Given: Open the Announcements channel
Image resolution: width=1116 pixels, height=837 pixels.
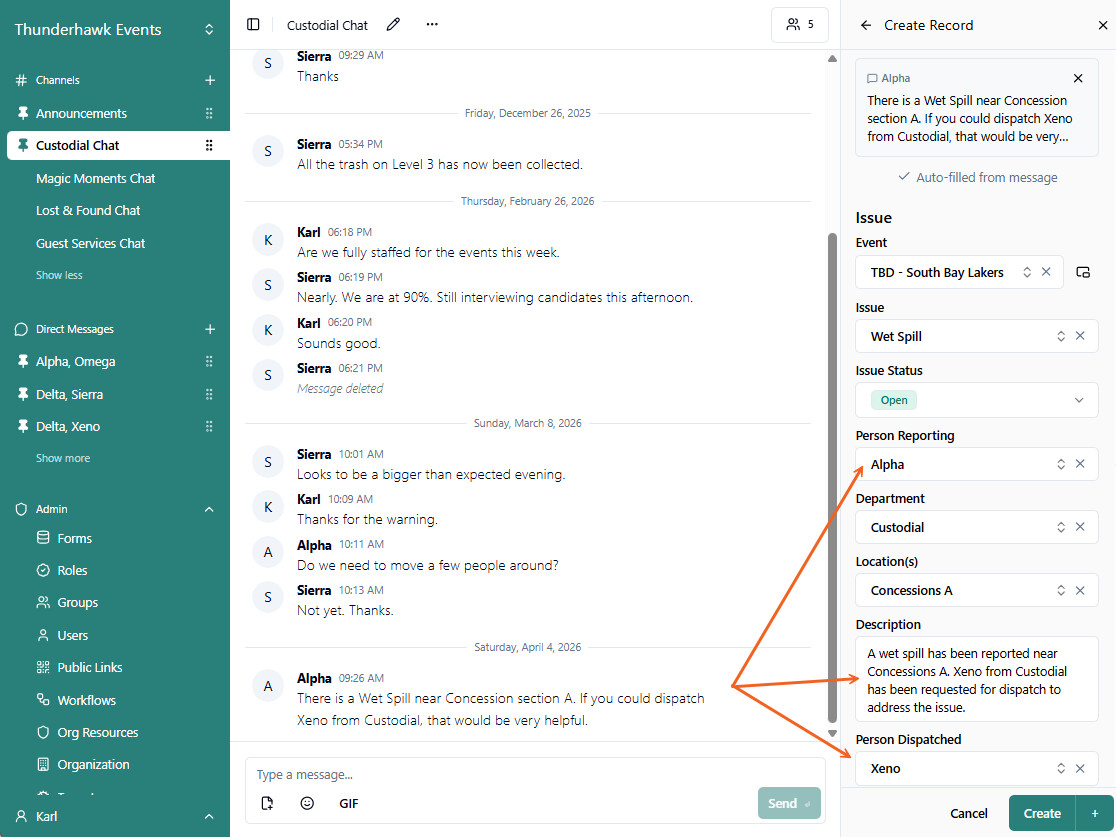Looking at the screenshot, I should 81,113.
